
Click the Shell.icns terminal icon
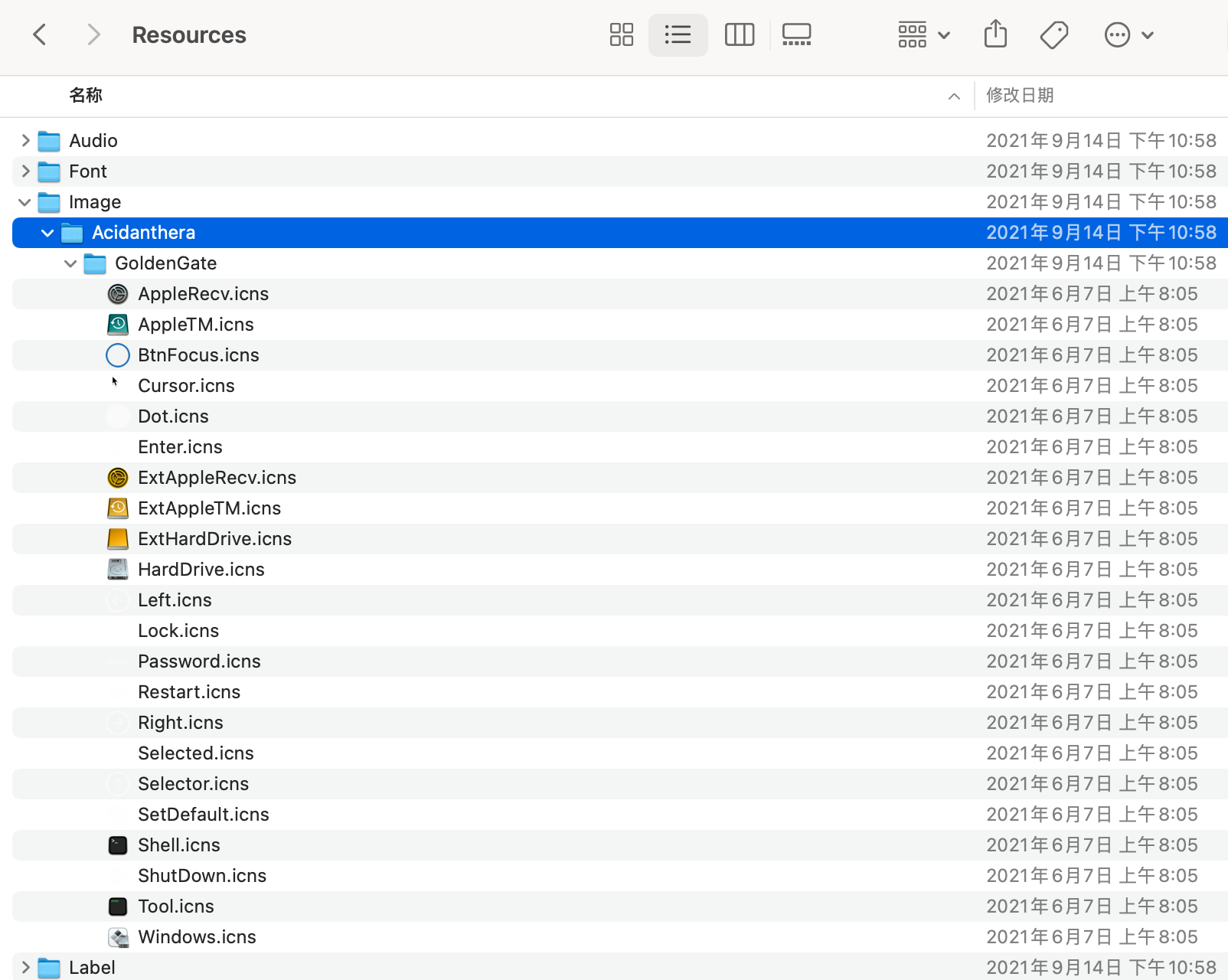coord(118,845)
